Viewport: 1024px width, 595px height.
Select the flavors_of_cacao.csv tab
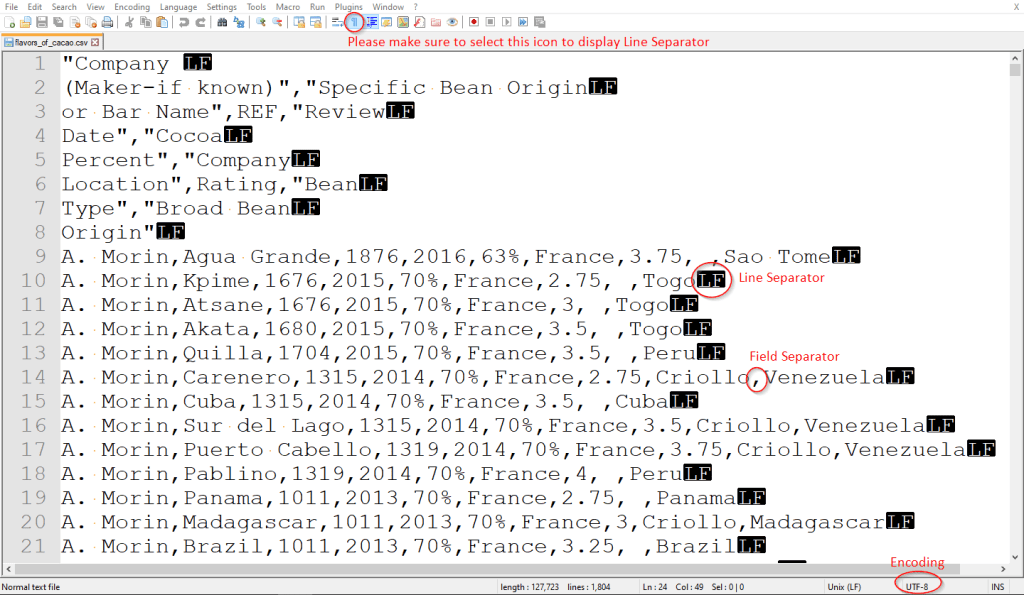coord(48,42)
